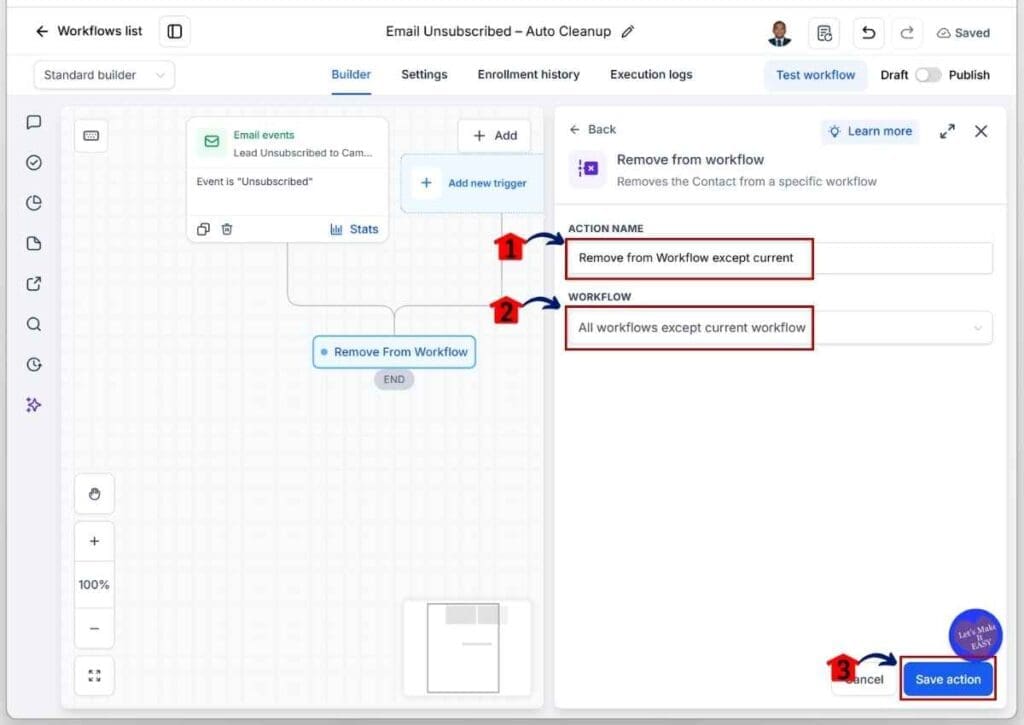Open the comments sidebar icon

coord(34,122)
